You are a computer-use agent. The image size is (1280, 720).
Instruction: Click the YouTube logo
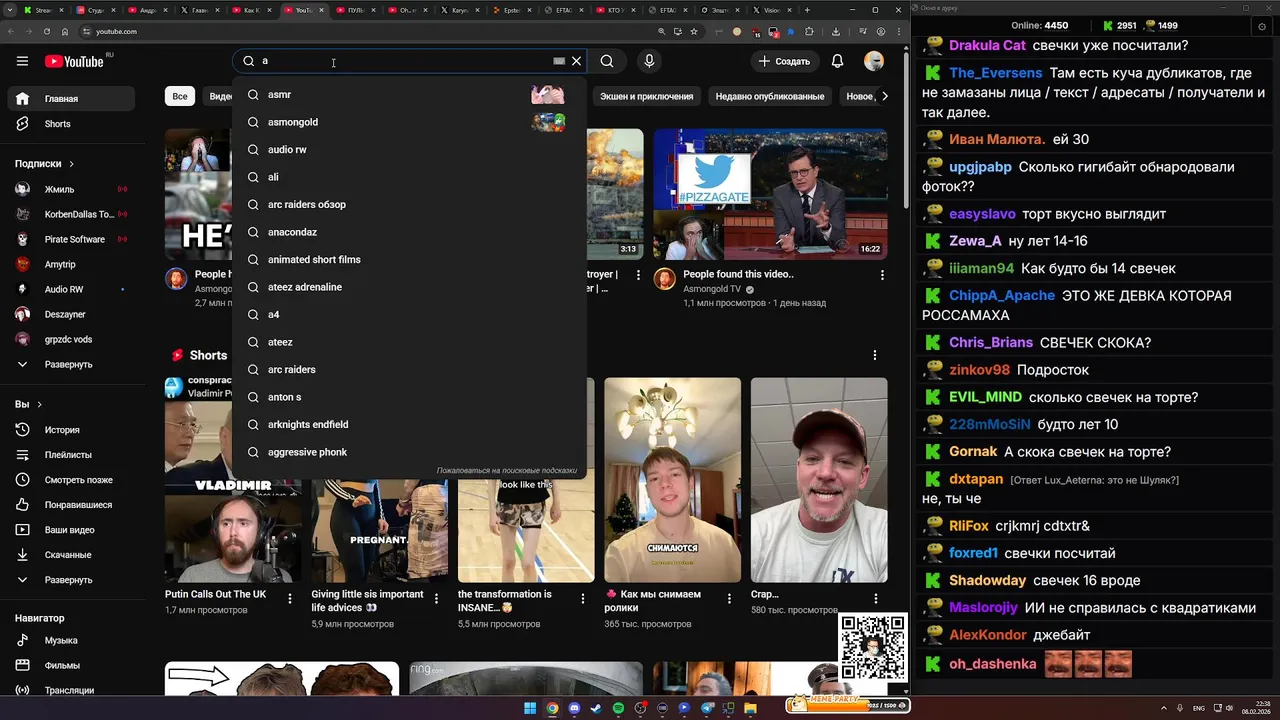click(74, 61)
